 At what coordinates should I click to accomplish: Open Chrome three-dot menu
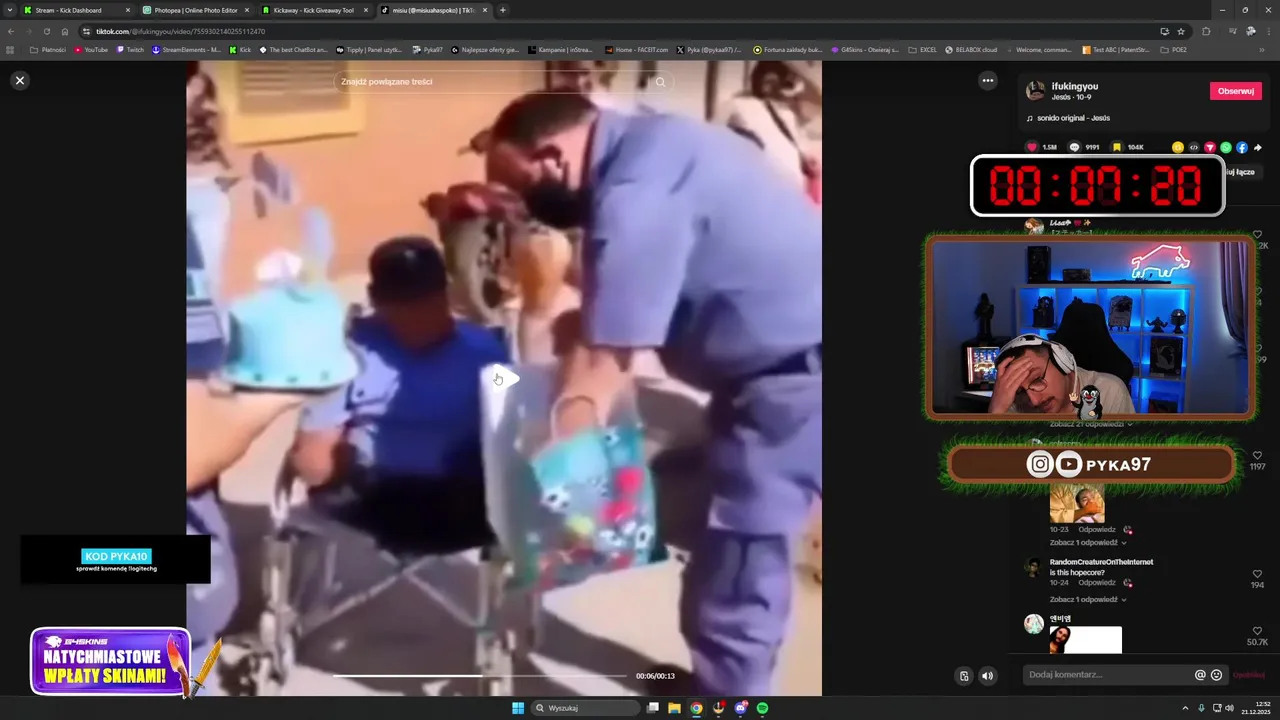pyautogui.click(x=1268, y=31)
